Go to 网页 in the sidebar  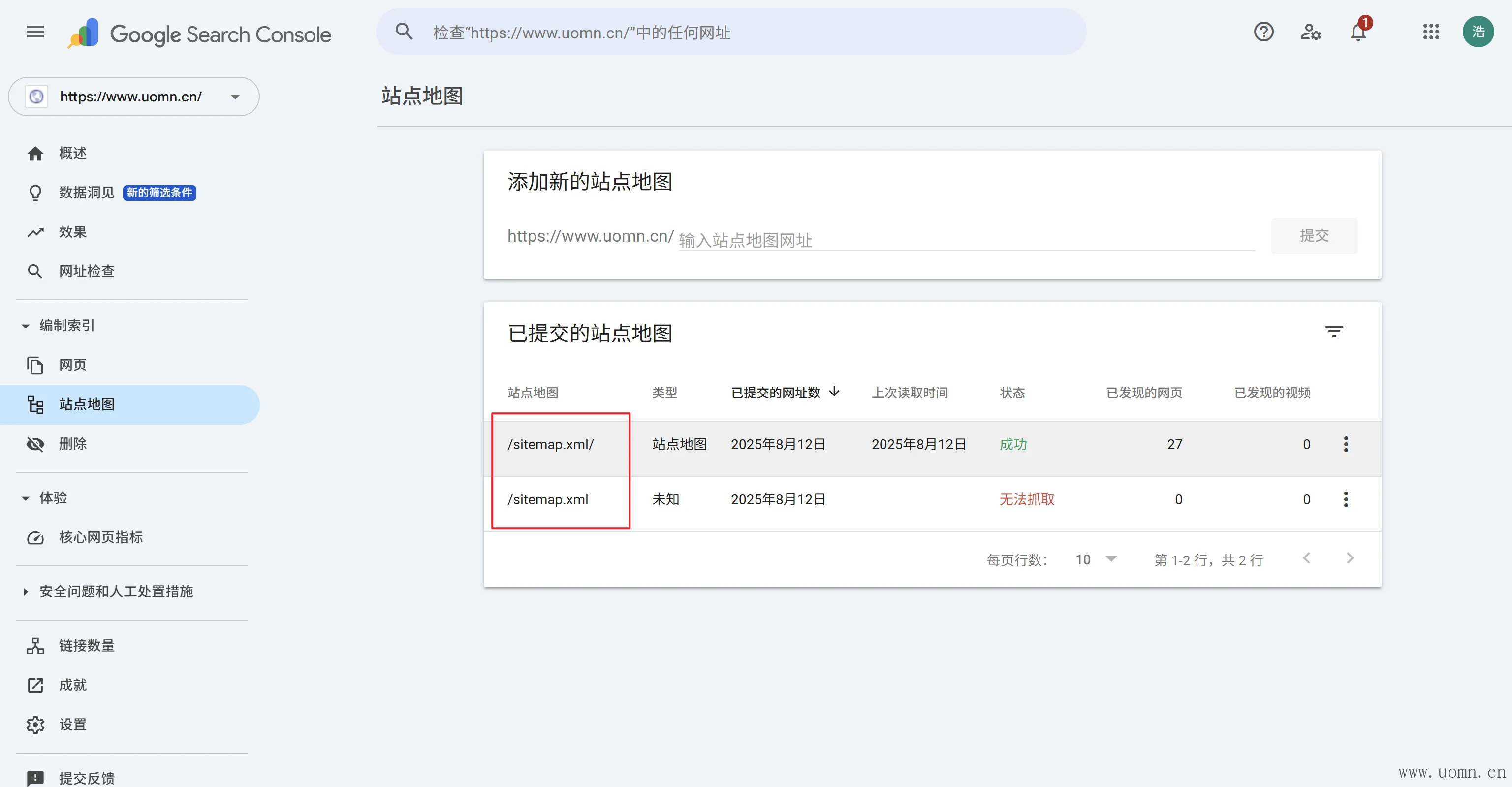tap(73, 365)
